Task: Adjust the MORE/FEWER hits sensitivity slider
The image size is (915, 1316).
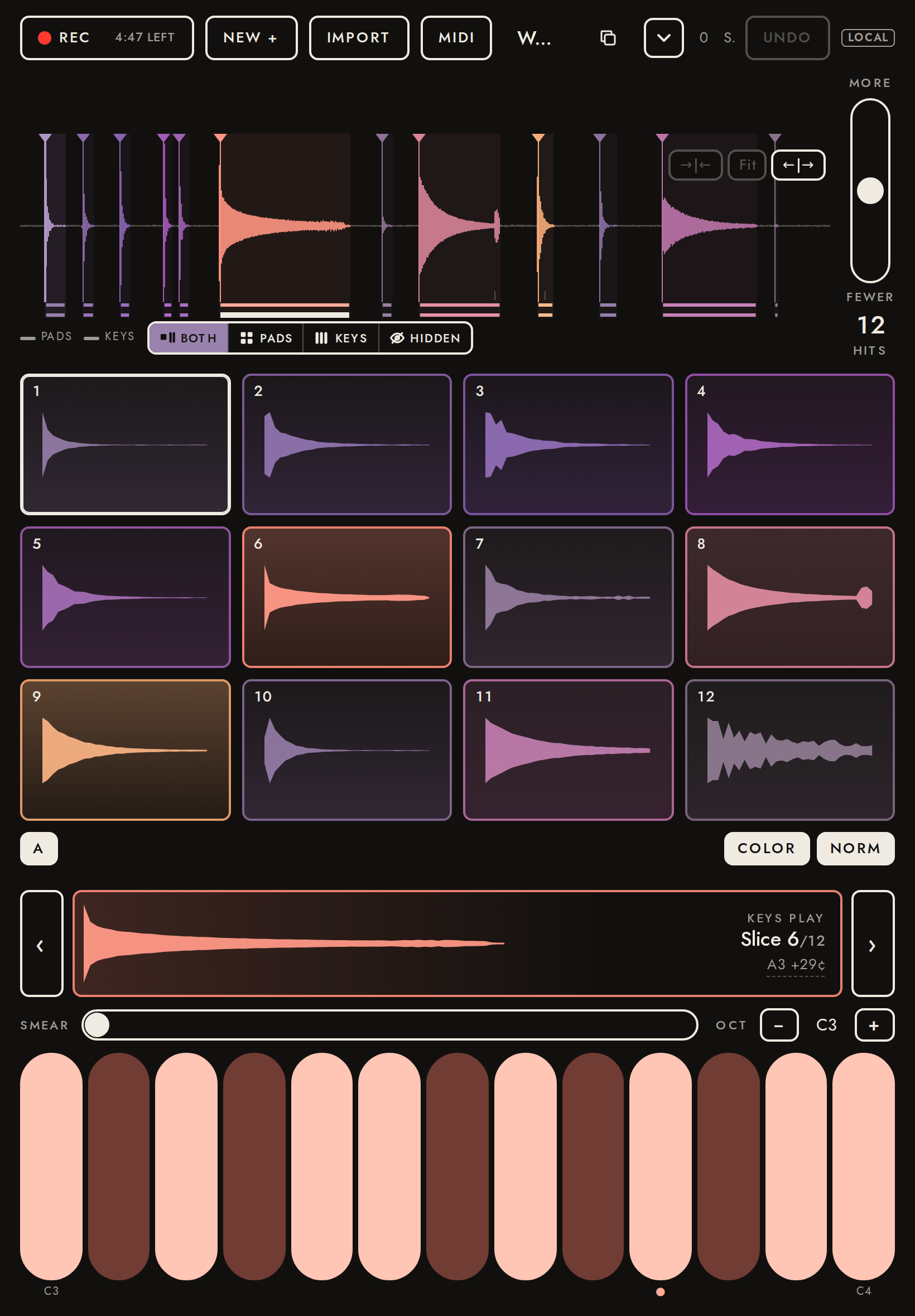Action: point(870,191)
